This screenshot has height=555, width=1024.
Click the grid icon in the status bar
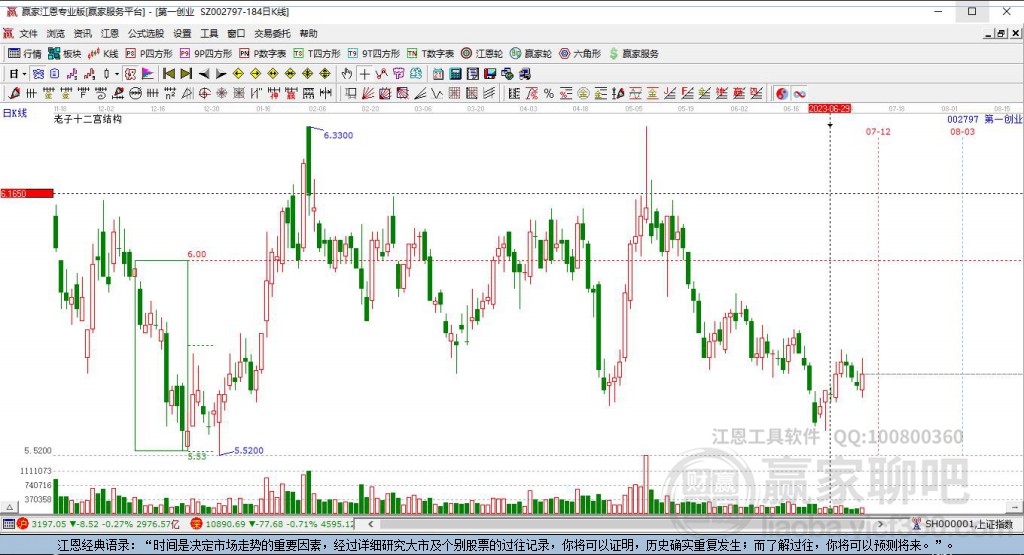click(8, 524)
